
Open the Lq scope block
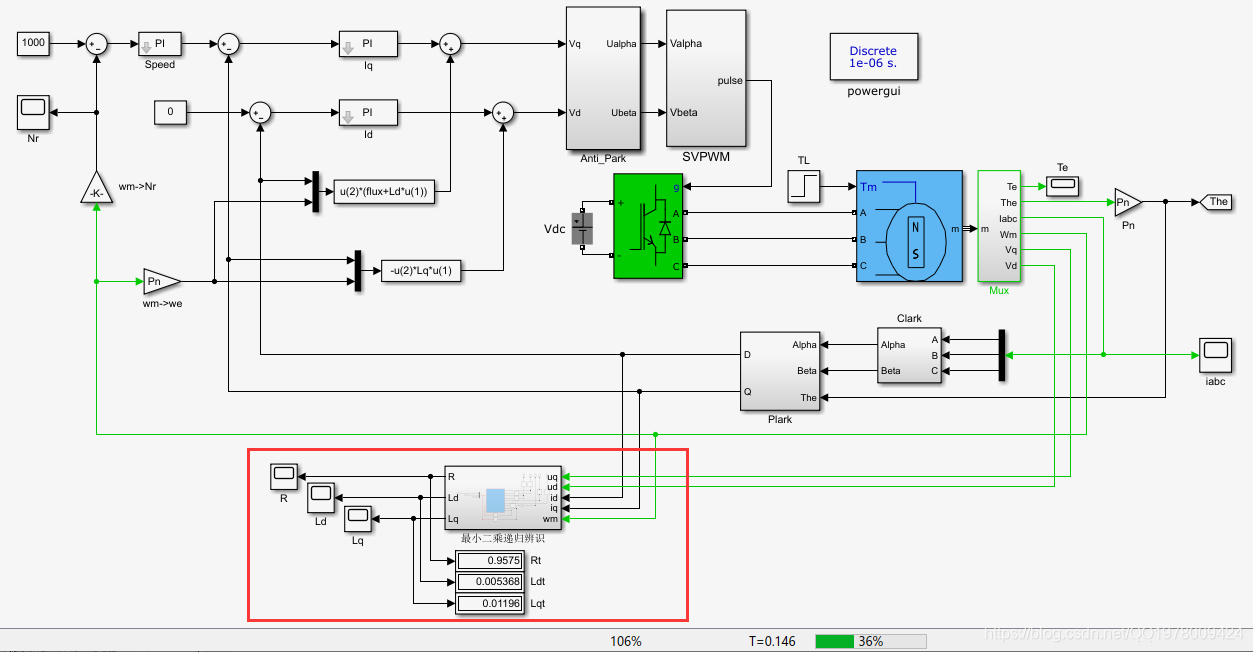pyautogui.click(x=359, y=518)
